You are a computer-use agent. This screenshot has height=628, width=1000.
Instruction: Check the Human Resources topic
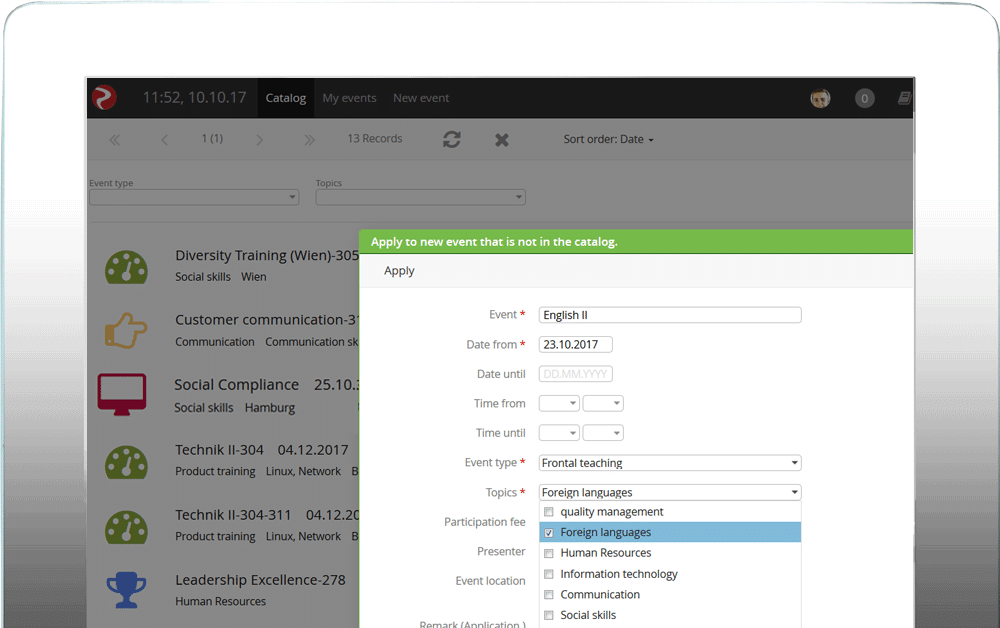click(x=548, y=553)
